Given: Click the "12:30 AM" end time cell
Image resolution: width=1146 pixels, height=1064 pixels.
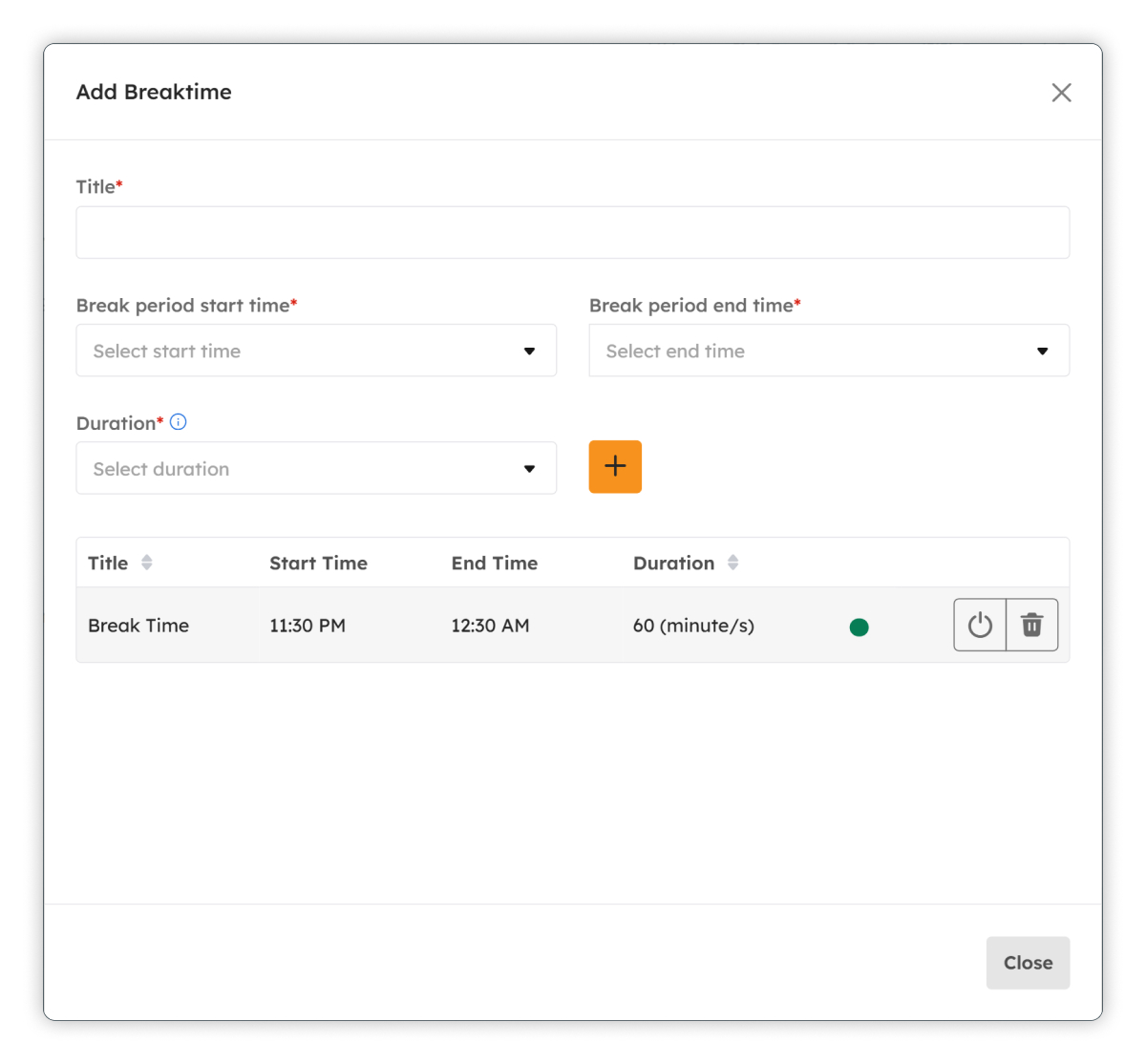Looking at the screenshot, I should coord(490,626).
